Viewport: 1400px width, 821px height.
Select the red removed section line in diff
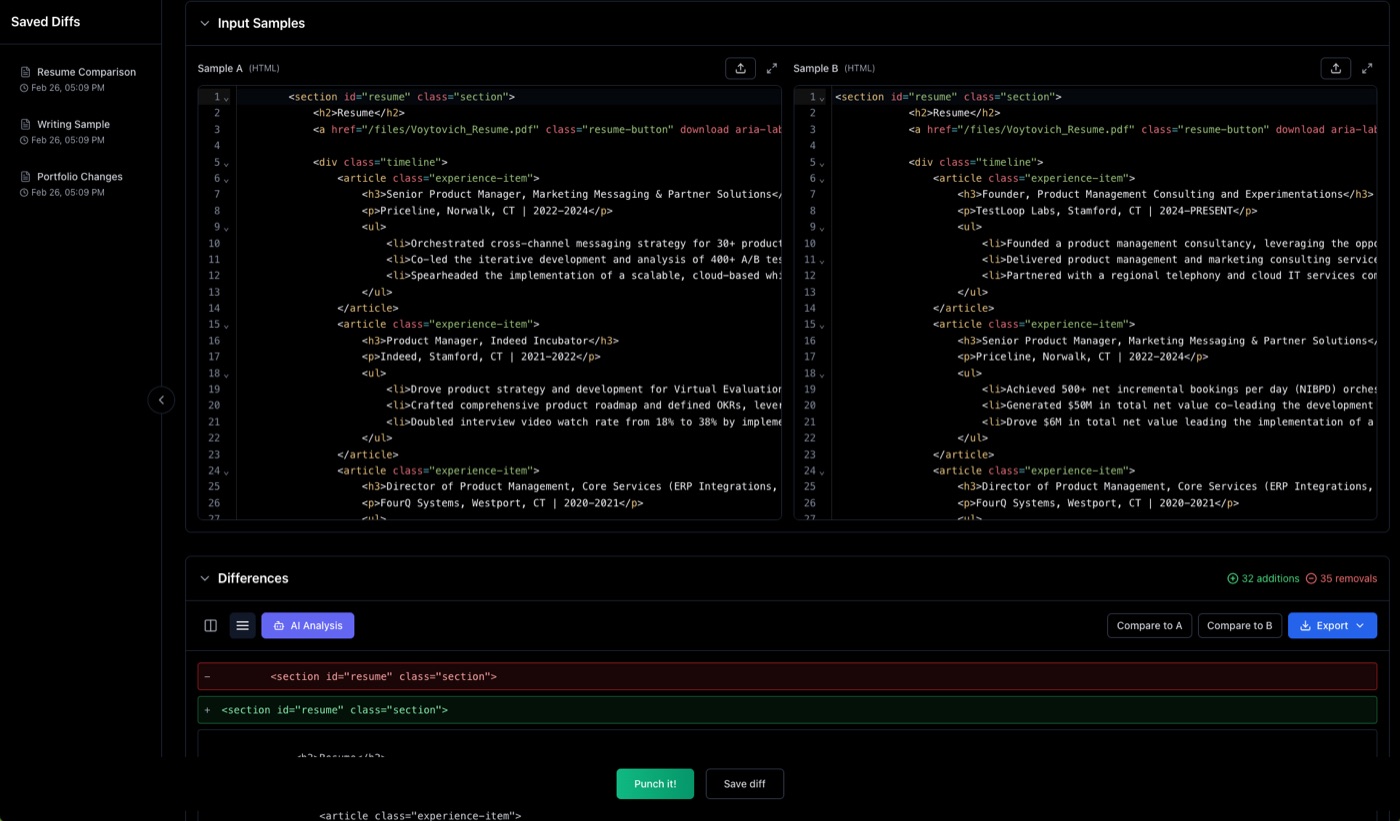[787, 676]
